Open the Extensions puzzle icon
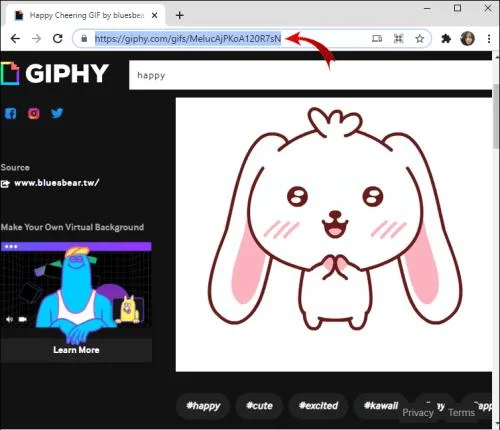Image resolution: width=500 pixels, height=430 pixels. click(x=446, y=39)
